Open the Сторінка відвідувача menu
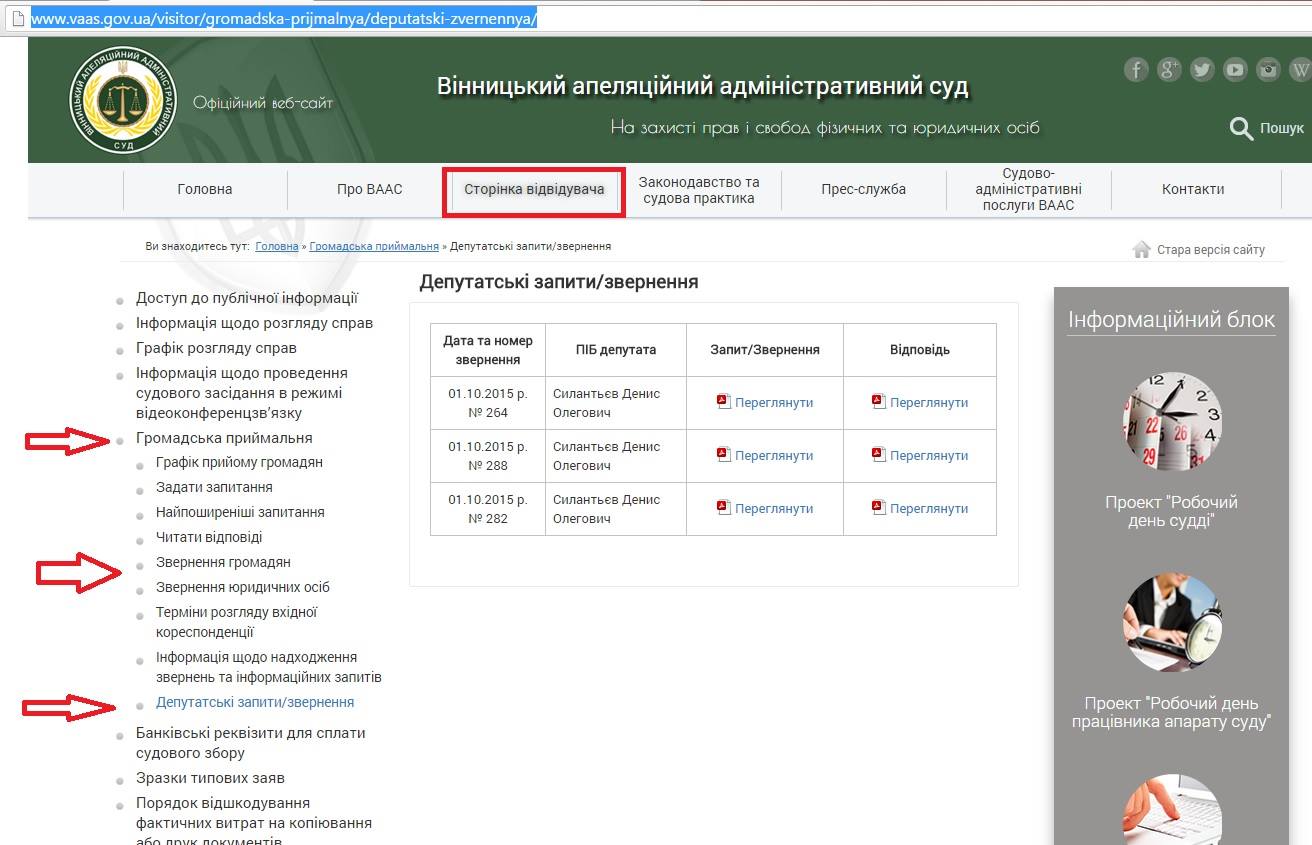The image size is (1312, 845). tap(534, 190)
